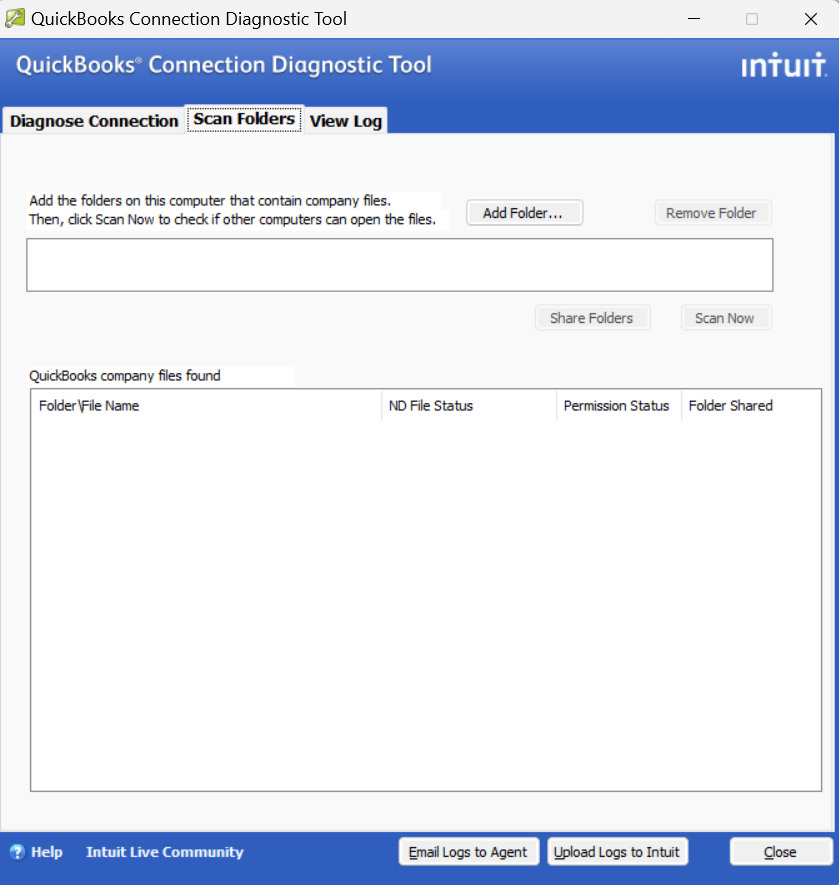The image size is (839, 885).
Task: Switch to the Diagnose Connection tab
Action: [x=92, y=120]
